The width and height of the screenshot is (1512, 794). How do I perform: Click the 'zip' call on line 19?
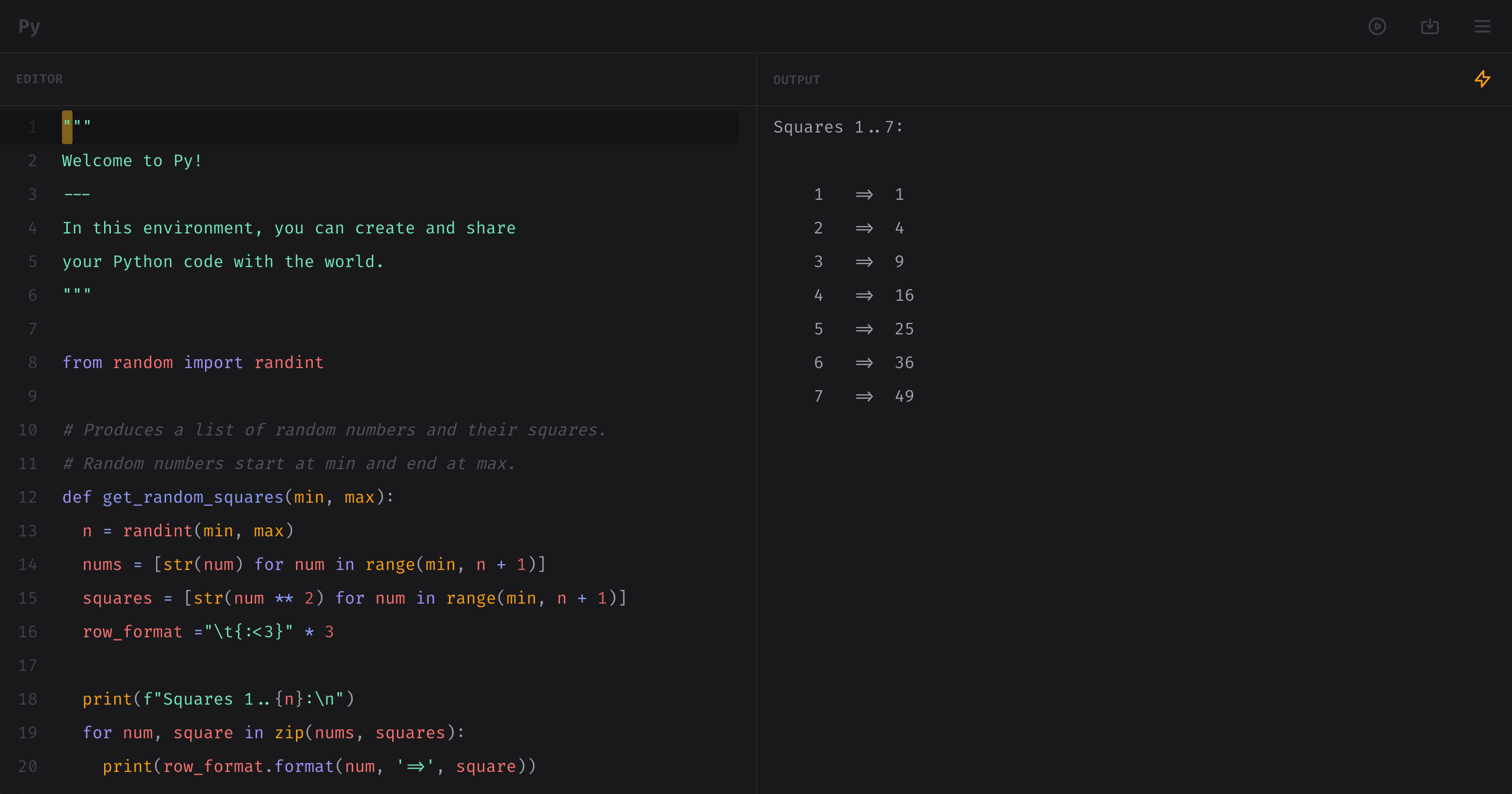[289, 732]
